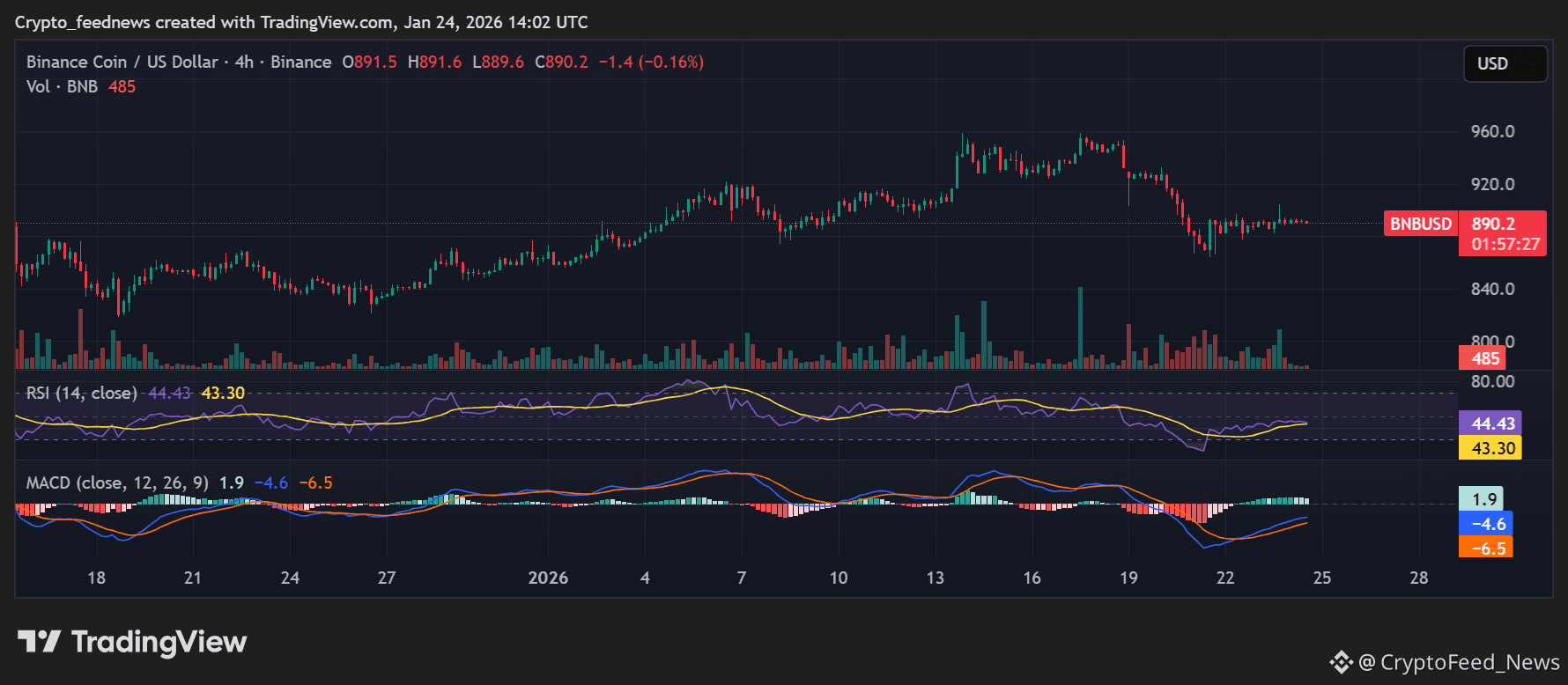Image resolution: width=1568 pixels, height=685 pixels.
Task: Click the close value C890.2 in the legend
Action: (x=561, y=62)
